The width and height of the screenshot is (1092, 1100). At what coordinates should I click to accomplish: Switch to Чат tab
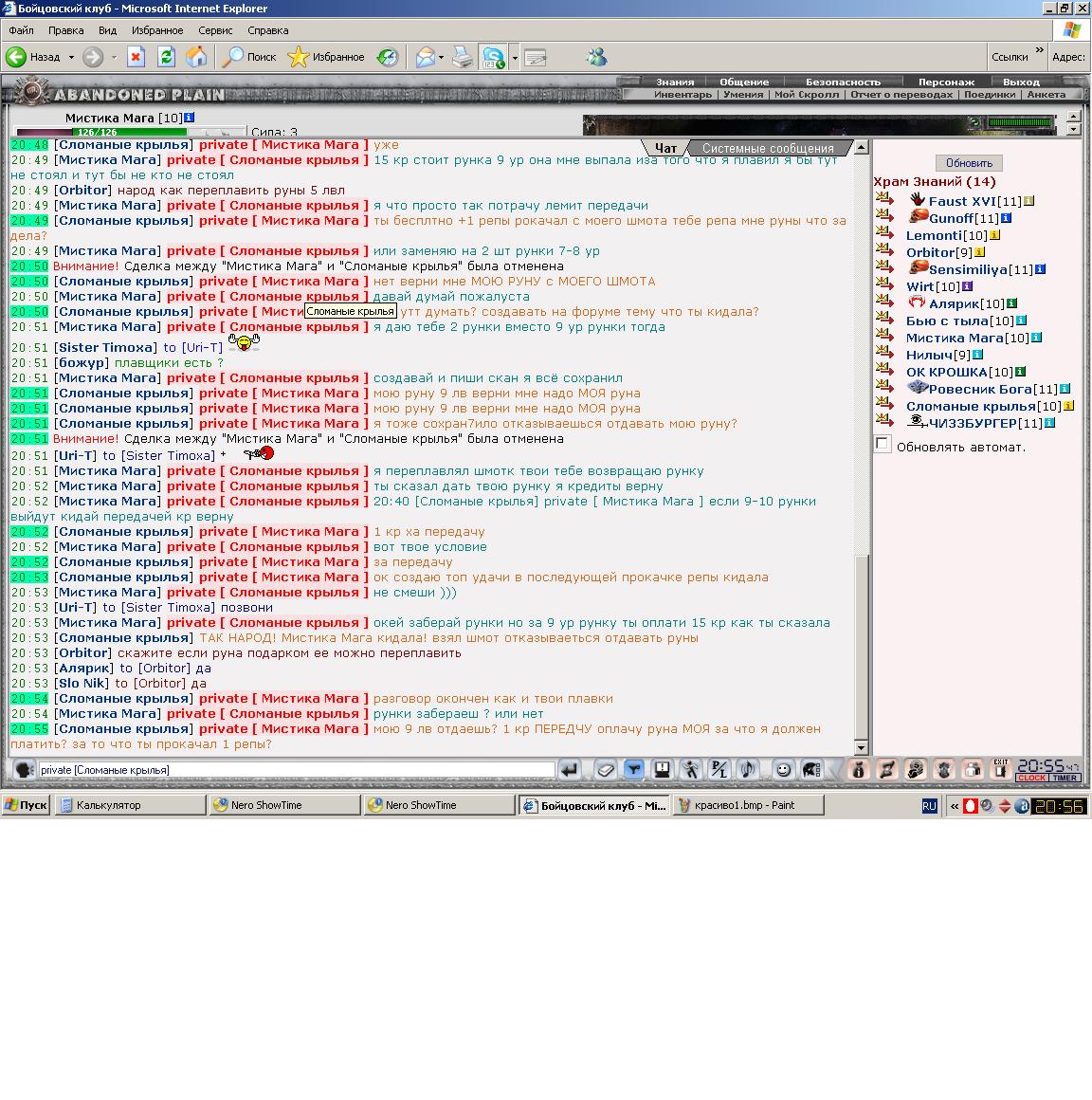pos(665,148)
